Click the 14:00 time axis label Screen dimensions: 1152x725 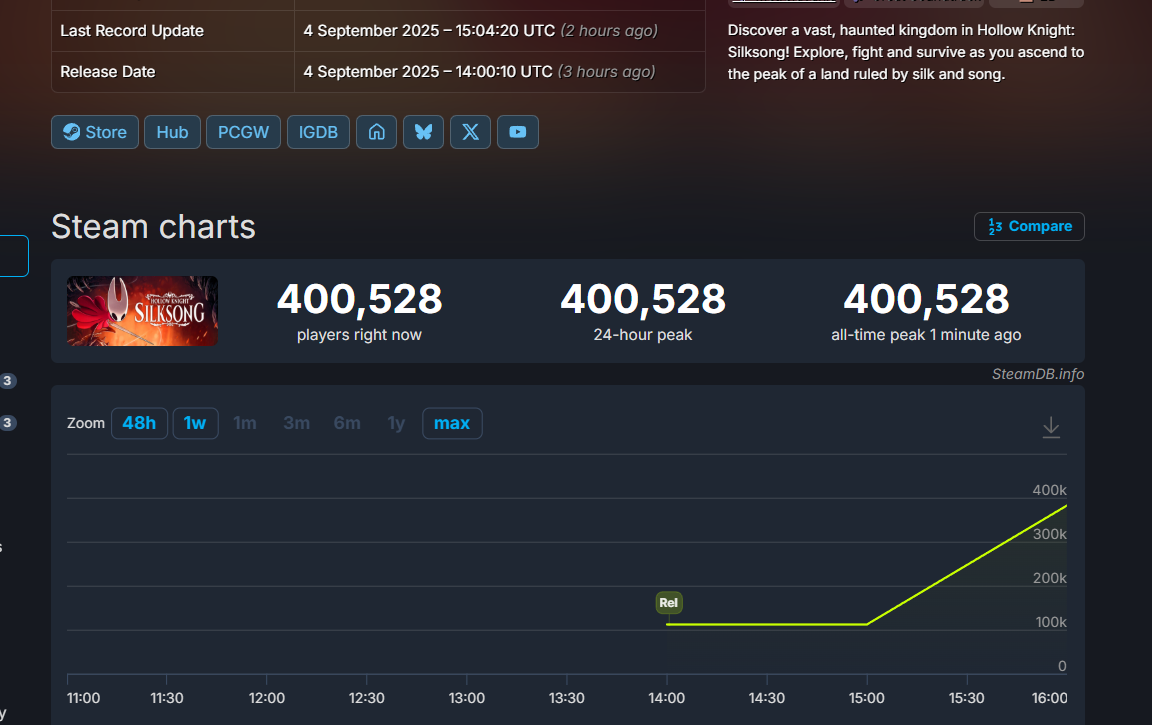pyautogui.click(x=666, y=698)
